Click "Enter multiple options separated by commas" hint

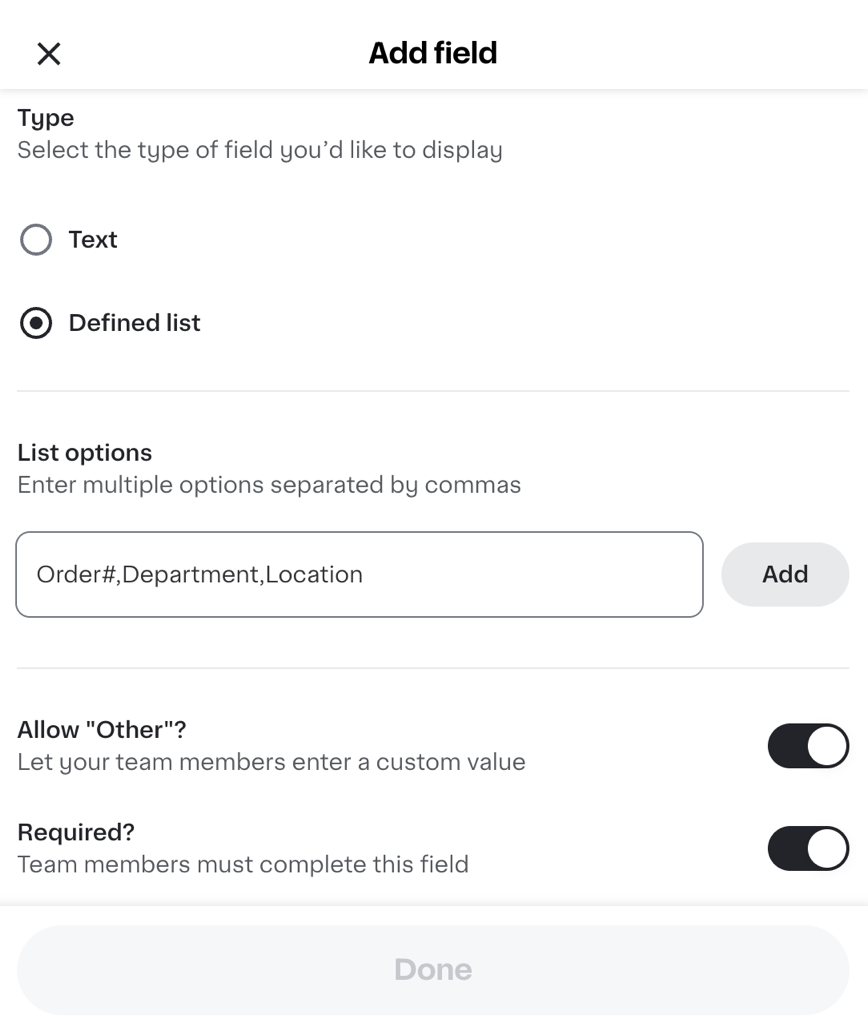(268, 485)
